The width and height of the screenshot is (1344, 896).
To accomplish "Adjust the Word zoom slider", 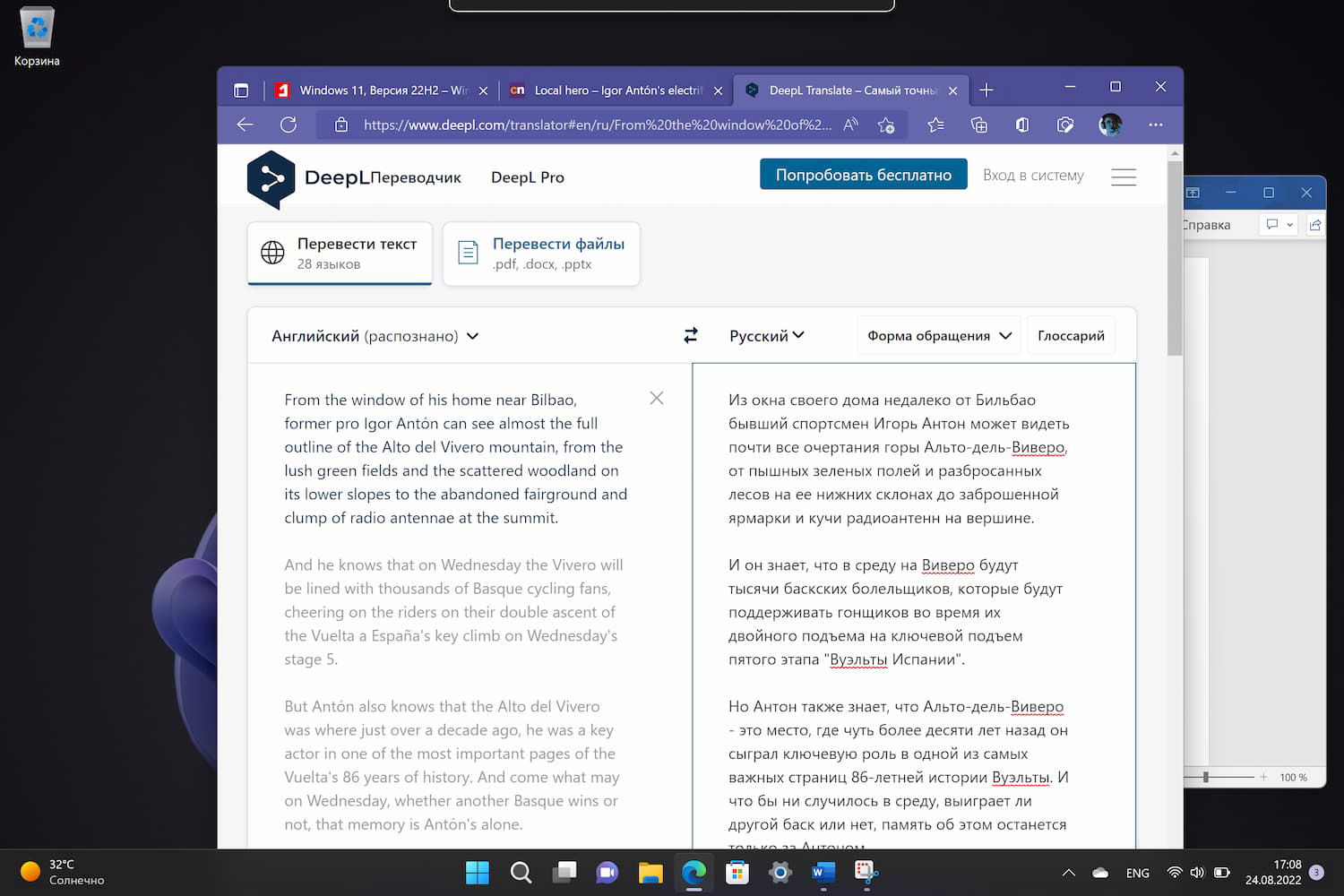I will (1206, 777).
